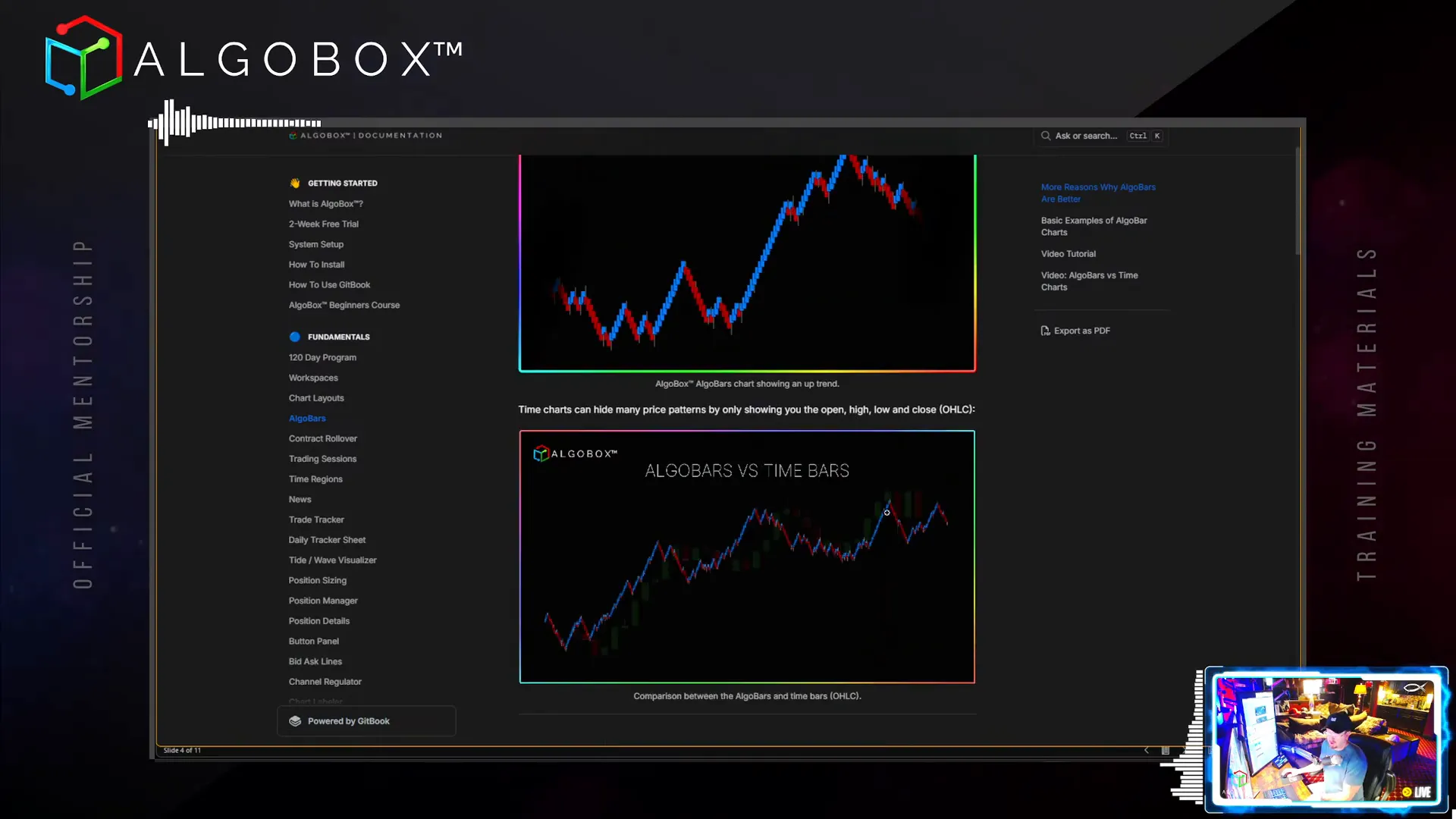Open the slide grid view icon
Image resolution: width=1456 pixels, height=819 pixels.
click(1166, 750)
